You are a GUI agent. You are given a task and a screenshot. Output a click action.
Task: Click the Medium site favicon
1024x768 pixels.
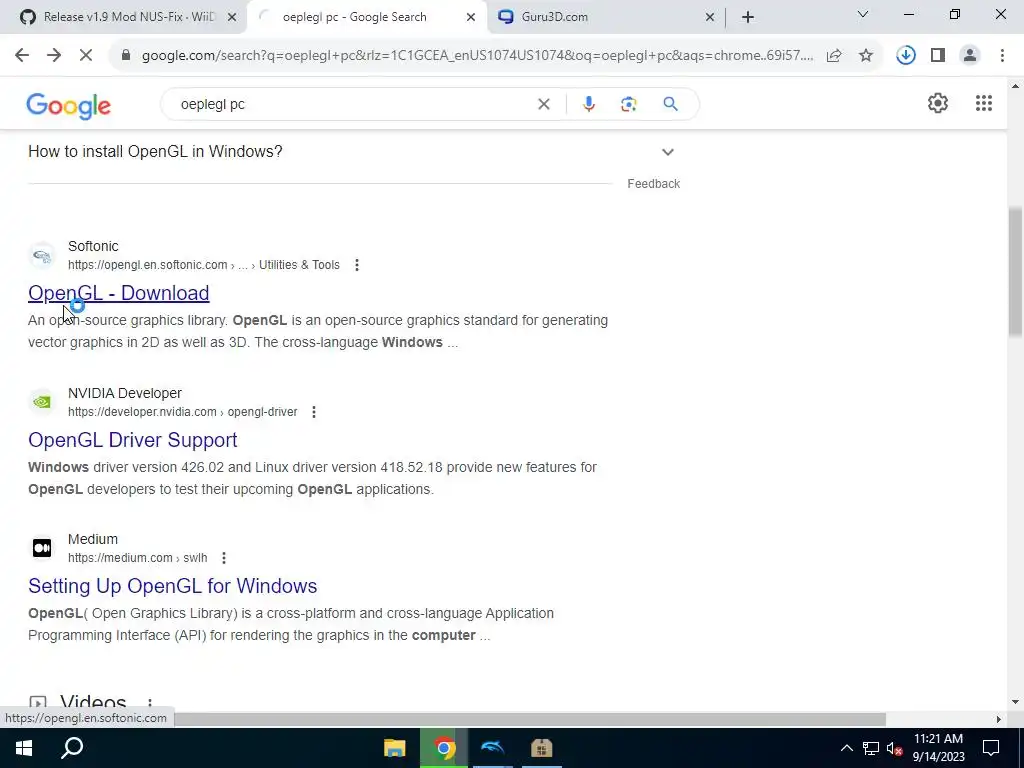pos(42,548)
